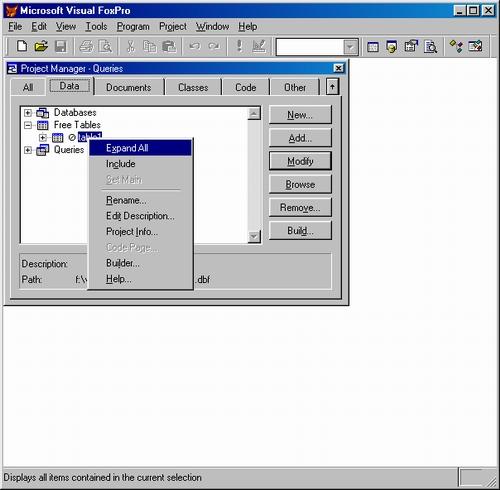
Task: Click the Paste clipboard icon
Action: pos(169,46)
